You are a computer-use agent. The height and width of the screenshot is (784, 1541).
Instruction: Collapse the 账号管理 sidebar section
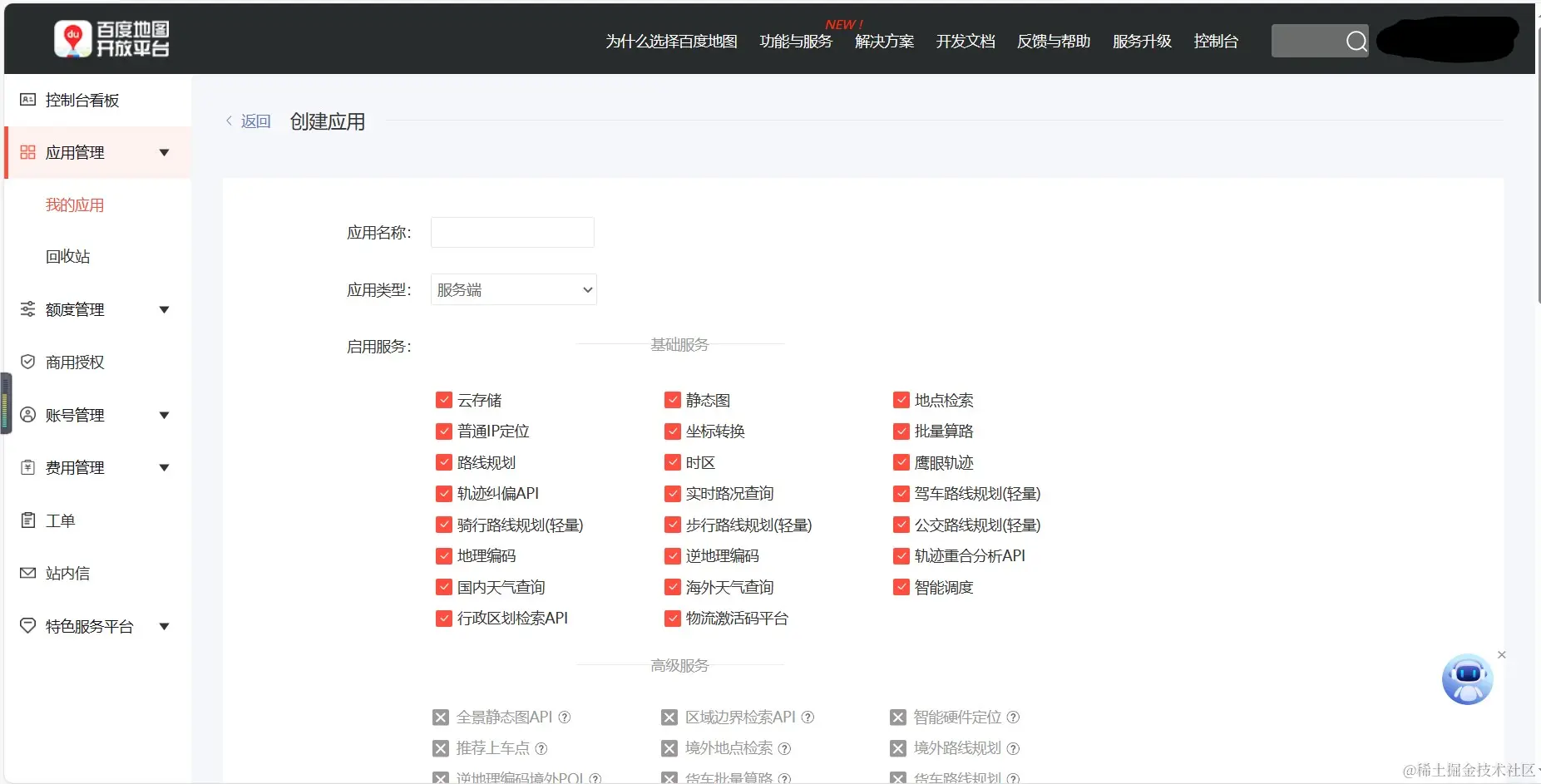pos(164,415)
